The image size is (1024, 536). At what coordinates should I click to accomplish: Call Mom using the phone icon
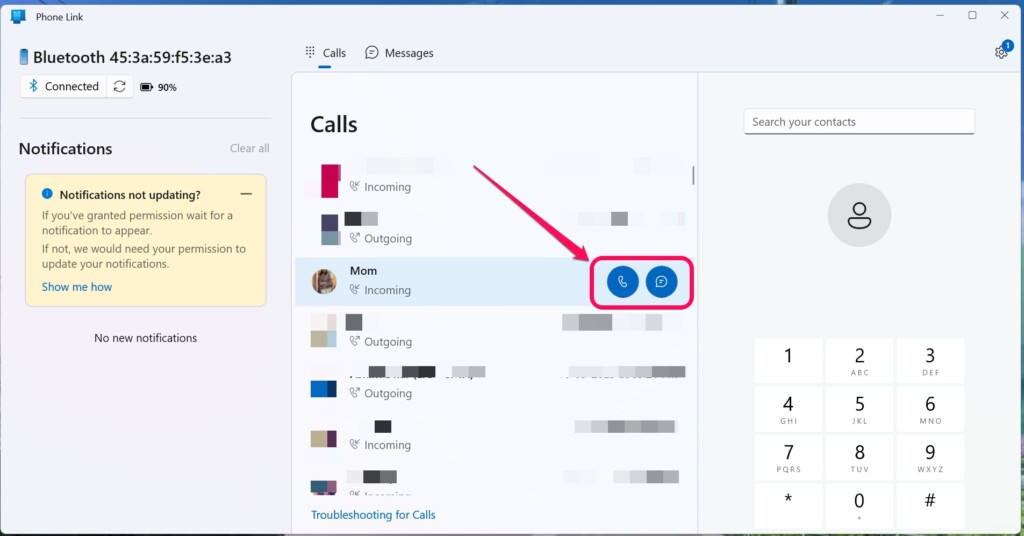(622, 282)
